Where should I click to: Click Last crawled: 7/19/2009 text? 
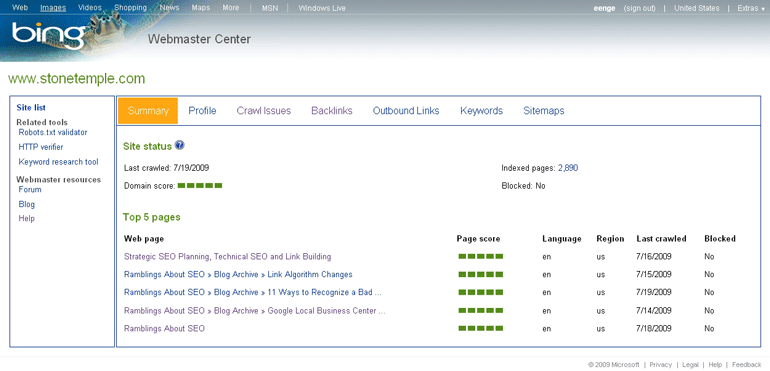coord(166,168)
